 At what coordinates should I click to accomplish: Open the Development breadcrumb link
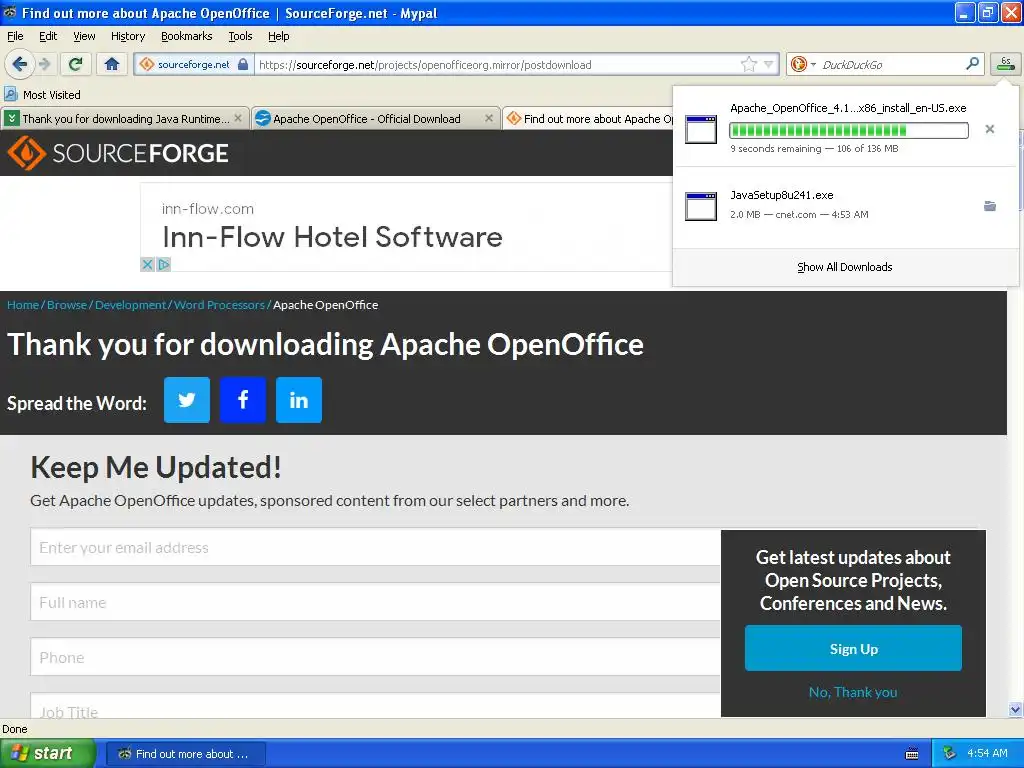131,305
